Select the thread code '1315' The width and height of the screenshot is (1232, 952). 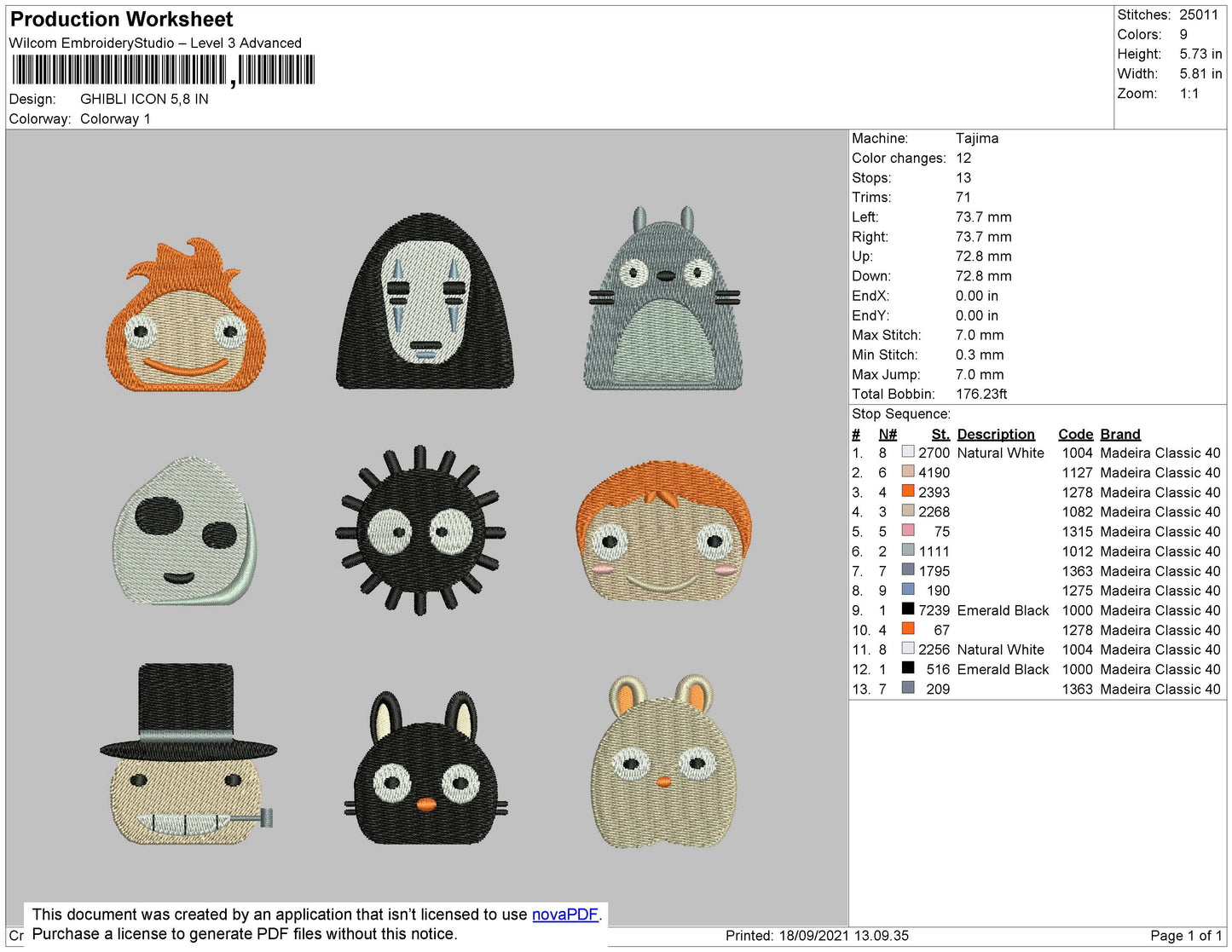[1078, 531]
